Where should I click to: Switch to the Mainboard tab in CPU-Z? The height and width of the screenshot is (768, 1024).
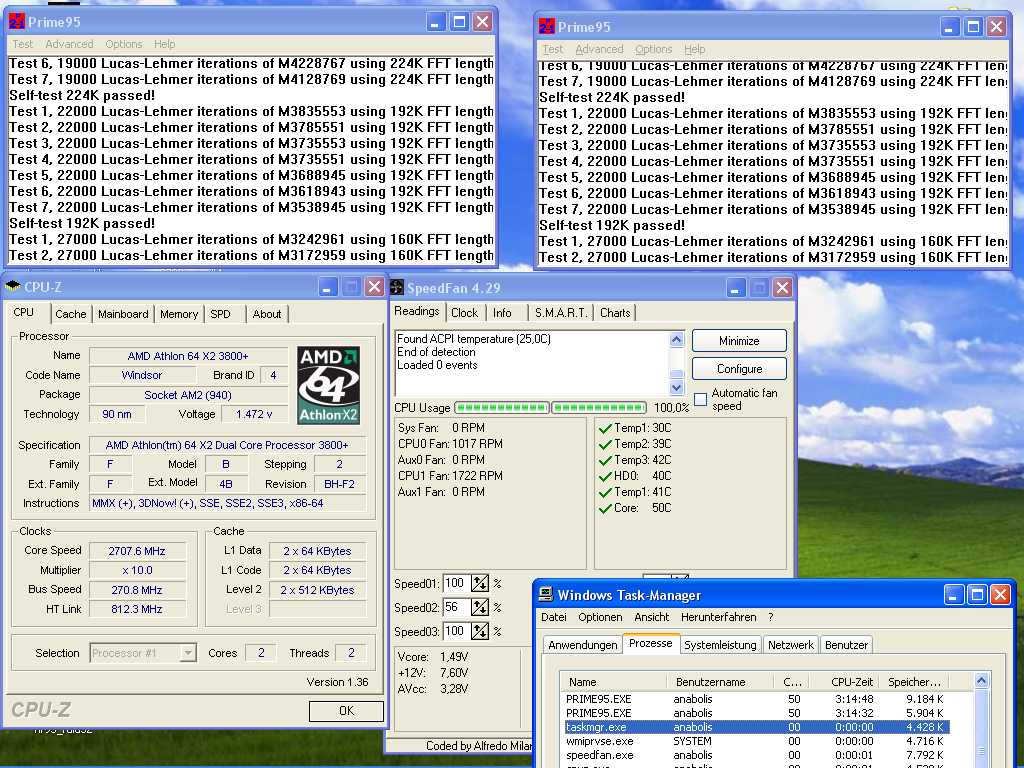point(123,314)
